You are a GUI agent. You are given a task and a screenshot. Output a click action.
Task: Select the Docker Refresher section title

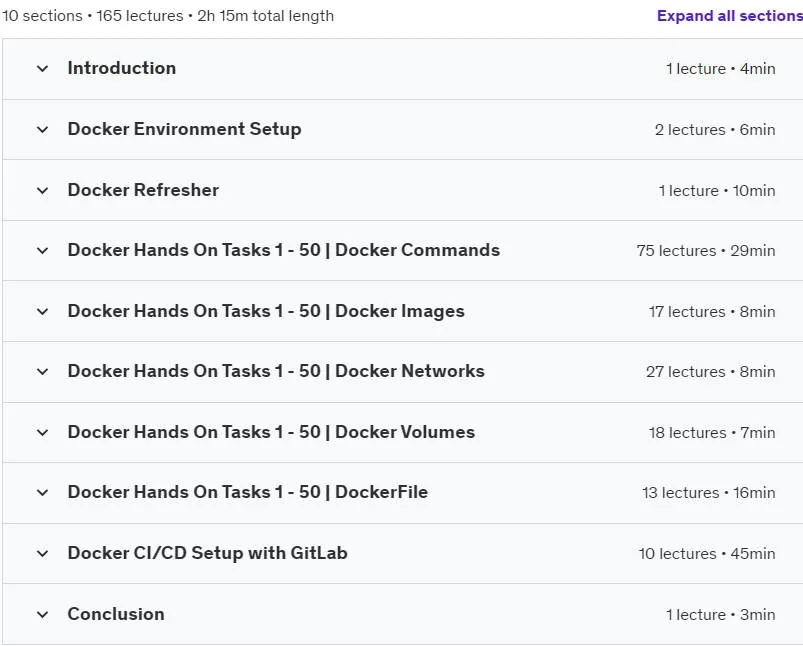click(143, 190)
